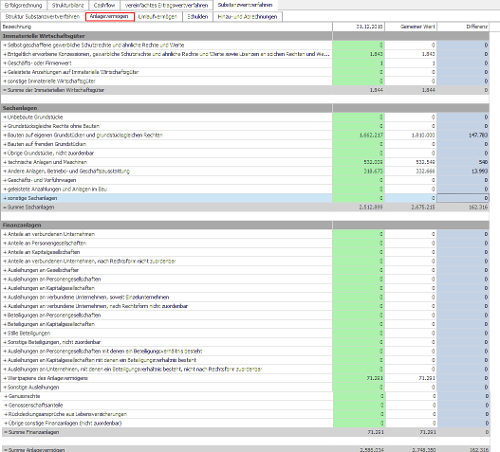Open the Strukturbilanz tab

click(x=68, y=5)
